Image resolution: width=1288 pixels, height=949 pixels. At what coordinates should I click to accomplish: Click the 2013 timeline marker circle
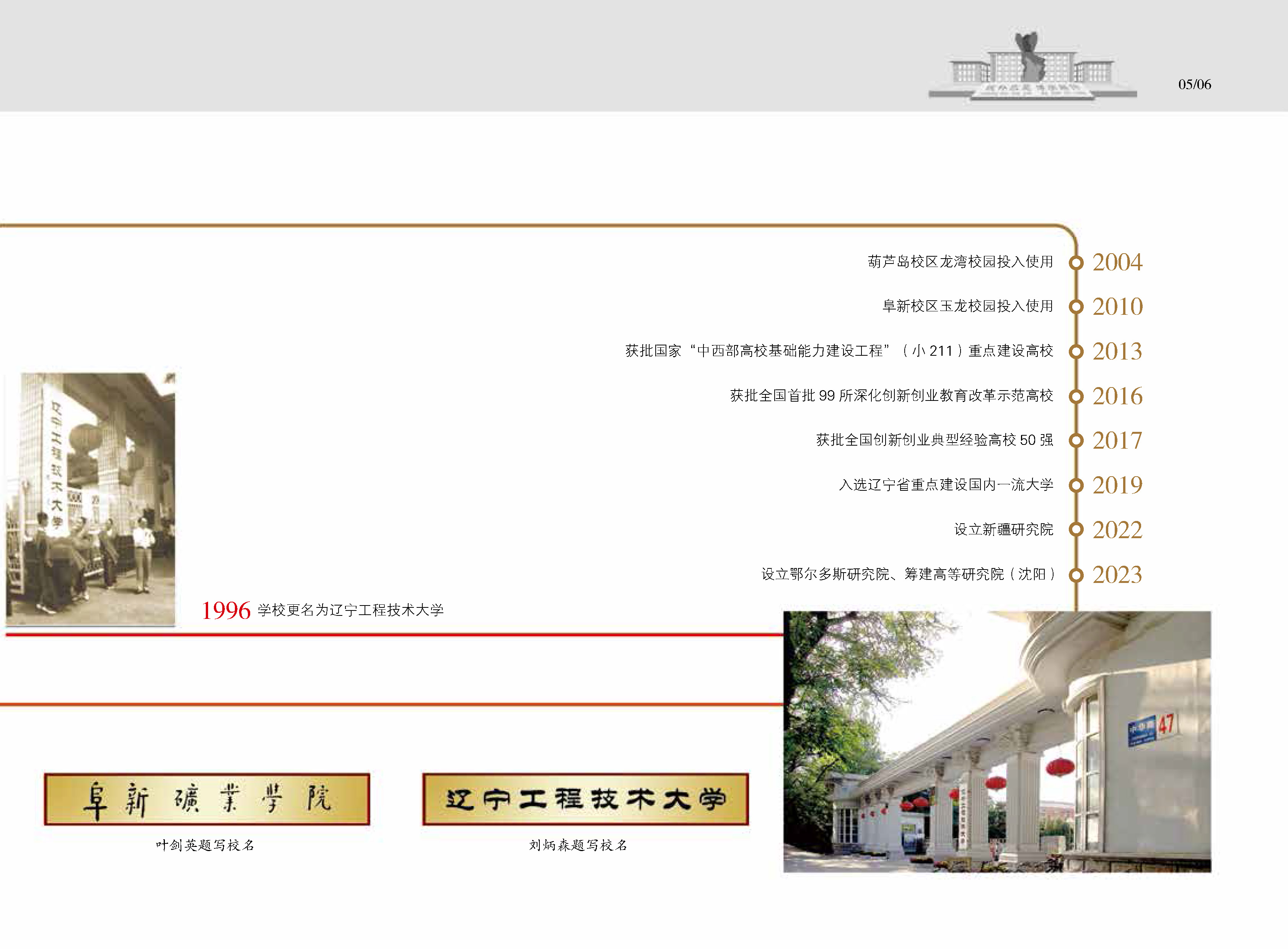pos(1076,352)
